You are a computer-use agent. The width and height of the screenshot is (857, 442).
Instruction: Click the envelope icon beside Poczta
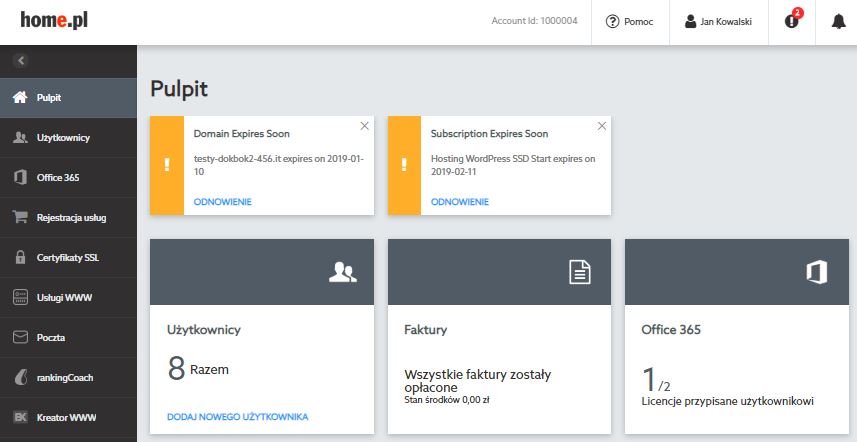(20, 338)
